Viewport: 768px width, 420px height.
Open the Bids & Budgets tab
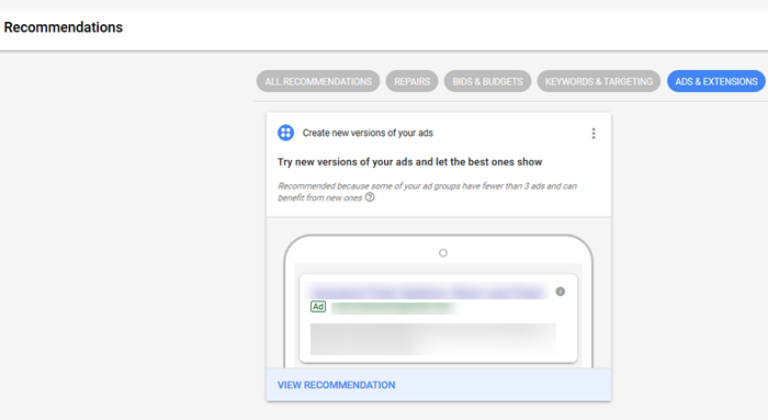click(487, 81)
